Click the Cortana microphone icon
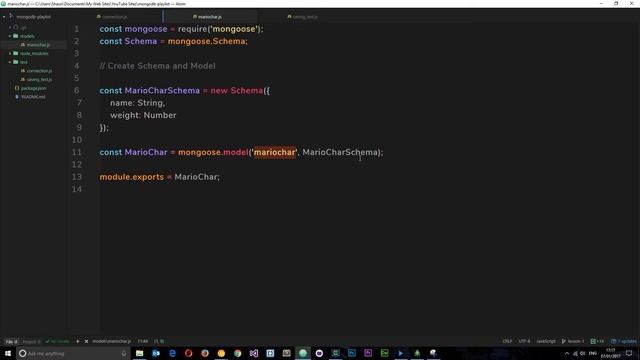Image resolution: width=640 pixels, height=360 pixels. (124, 353)
